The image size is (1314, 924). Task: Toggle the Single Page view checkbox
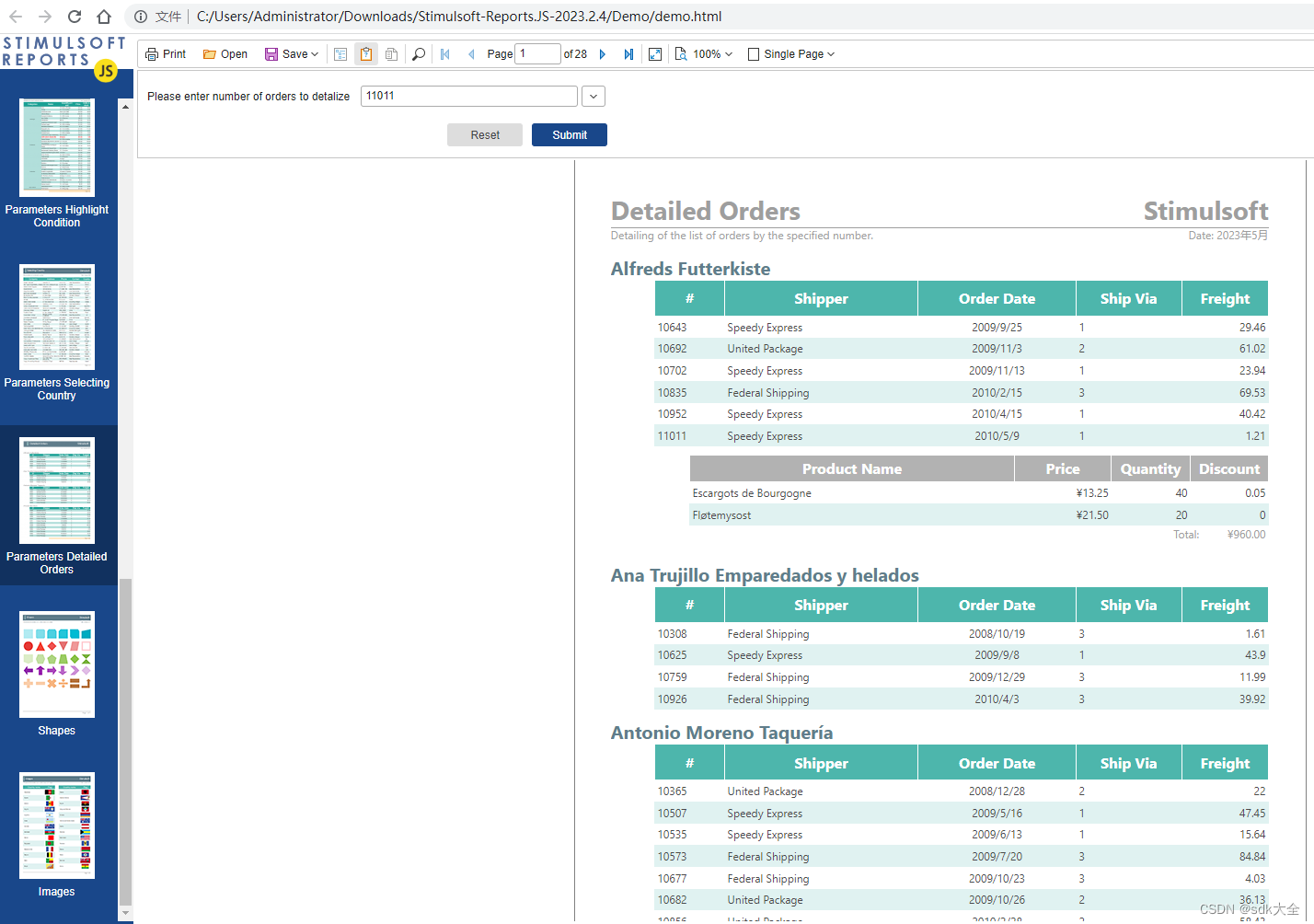[752, 53]
